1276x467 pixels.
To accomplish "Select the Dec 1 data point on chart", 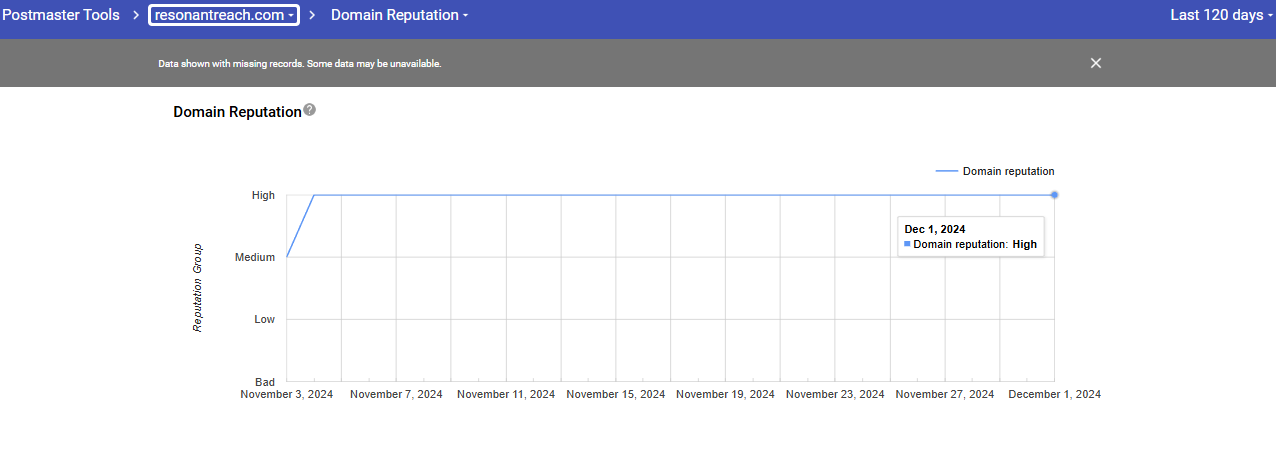I will tap(1054, 195).
